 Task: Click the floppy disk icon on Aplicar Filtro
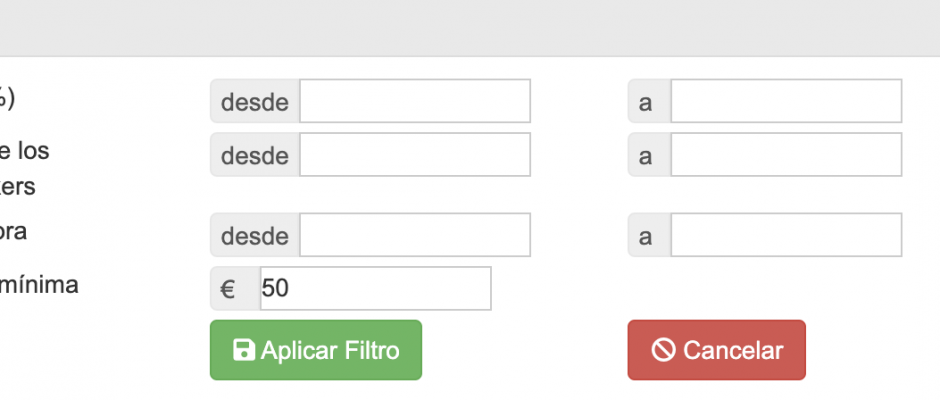click(244, 350)
